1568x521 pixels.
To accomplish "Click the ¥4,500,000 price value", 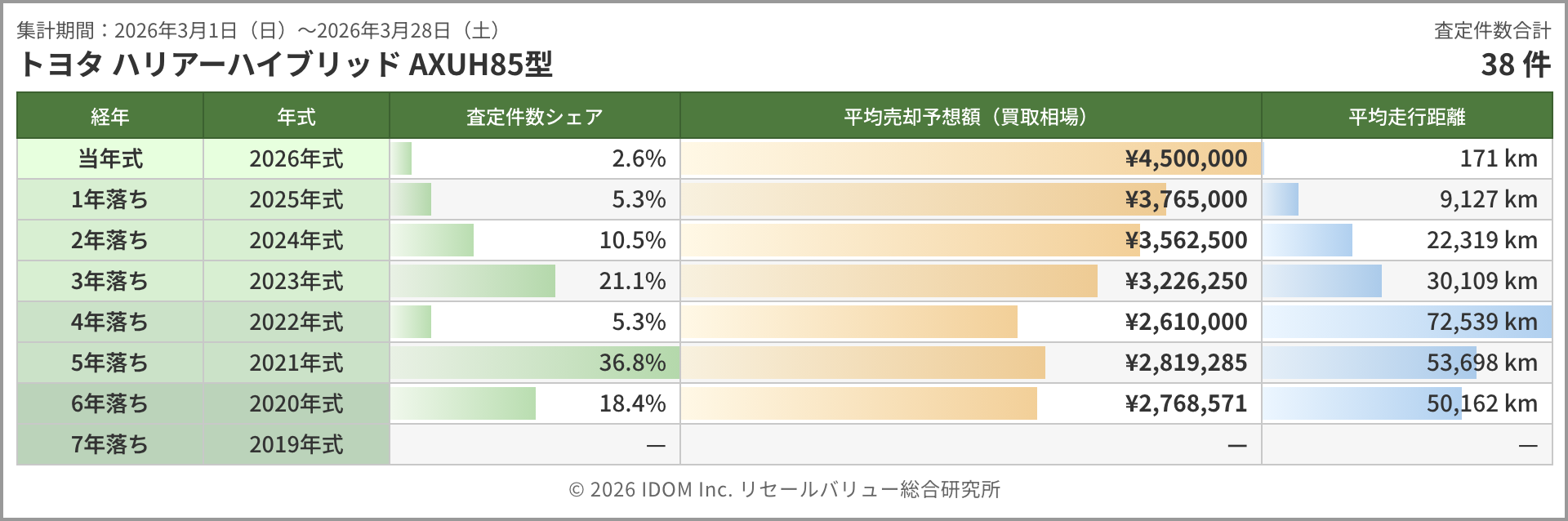I will click(x=1186, y=158).
